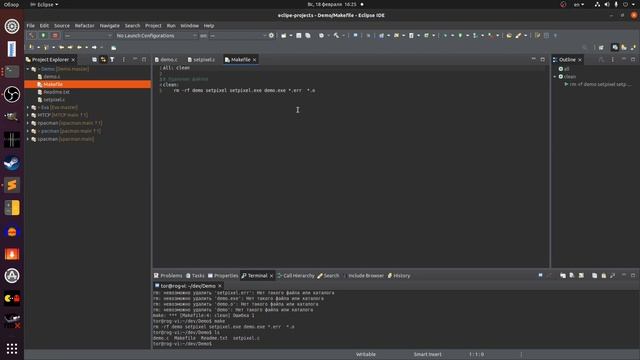Click the green Run launch button

(x=43, y=36)
